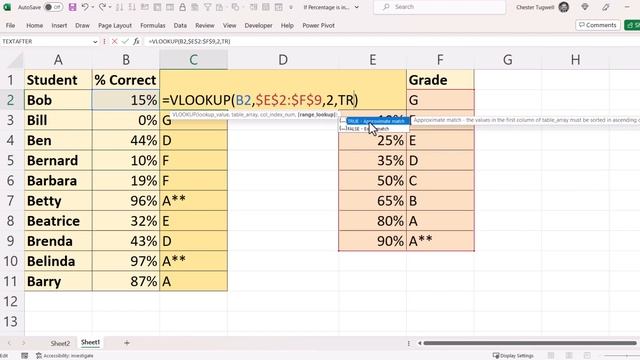This screenshot has height=360, width=640.
Task: Expand the Name Box dropdown arrow
Action: [x=95, y=41]
